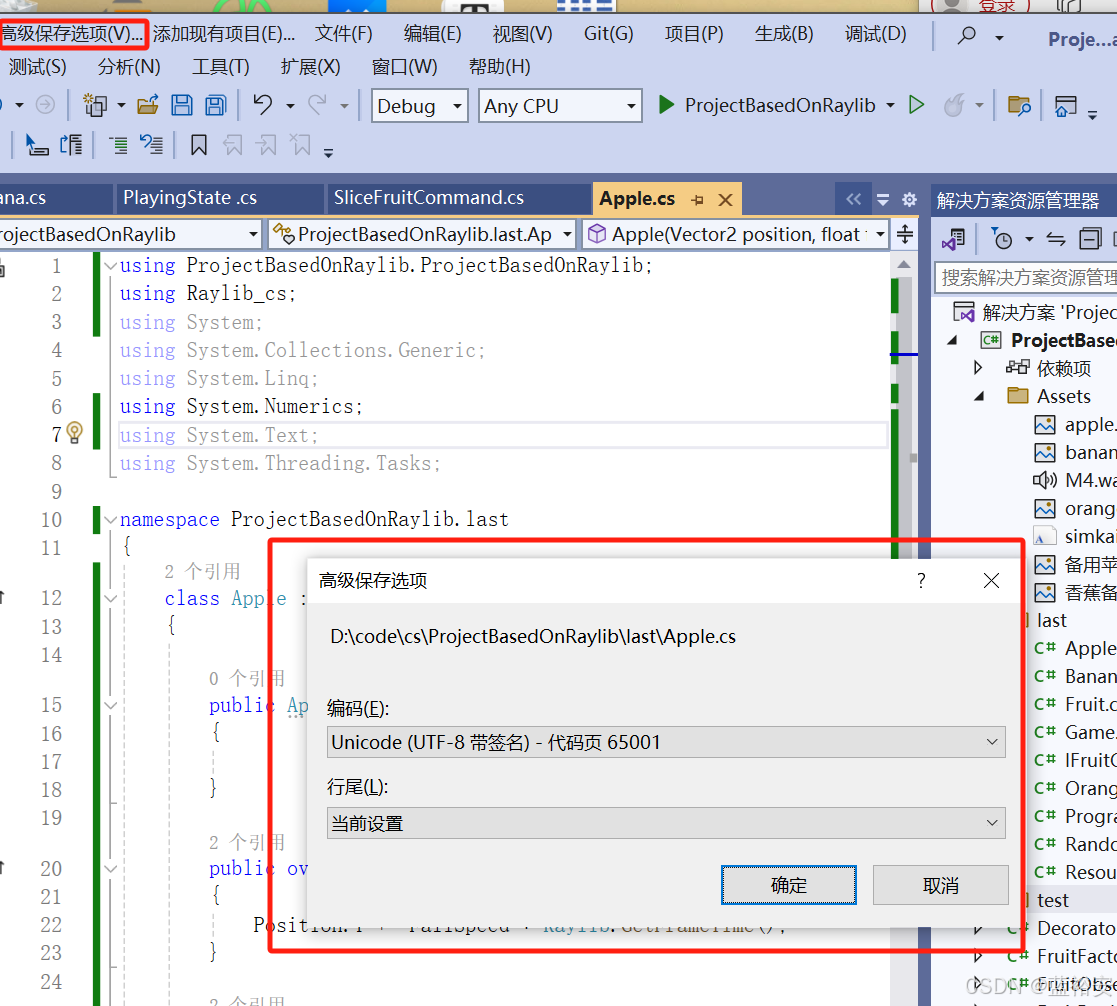Open startup project ProjectBasedOnRaylib dropdown arrow

tap(890, 105)
